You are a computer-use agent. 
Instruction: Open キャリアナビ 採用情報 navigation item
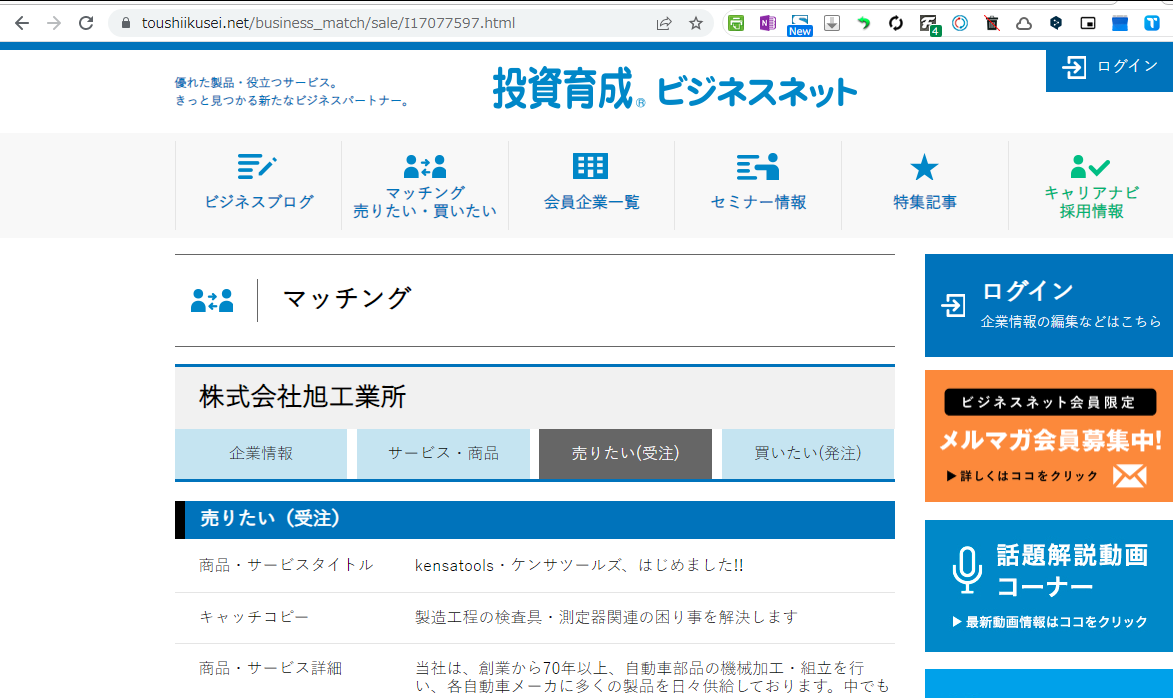pyautogui.click(x=1091, y=185)
